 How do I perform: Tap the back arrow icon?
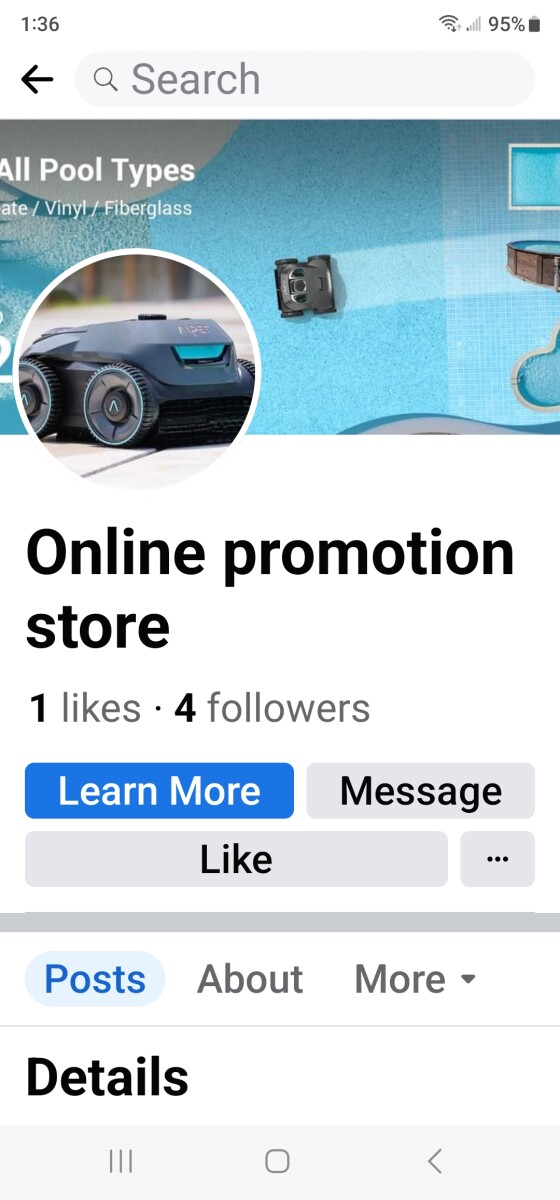(x=37, y=79)
